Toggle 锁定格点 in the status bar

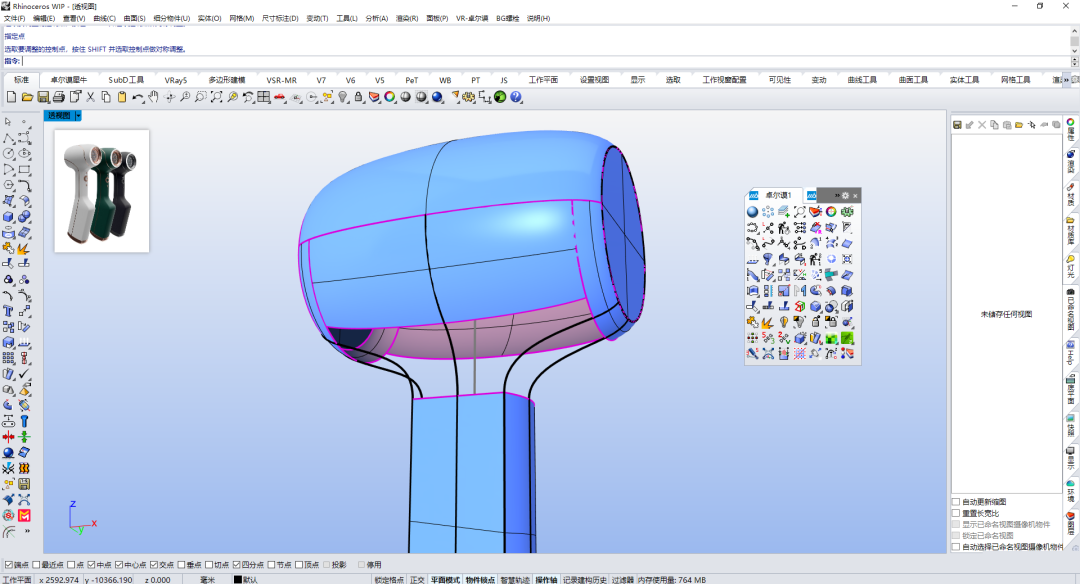coord(389,580)
